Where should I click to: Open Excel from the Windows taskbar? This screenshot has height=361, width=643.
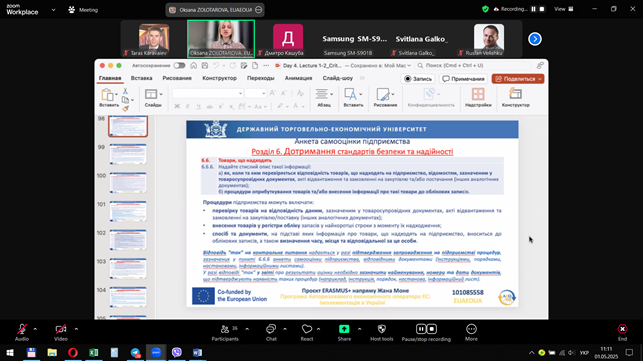point(93,352)
